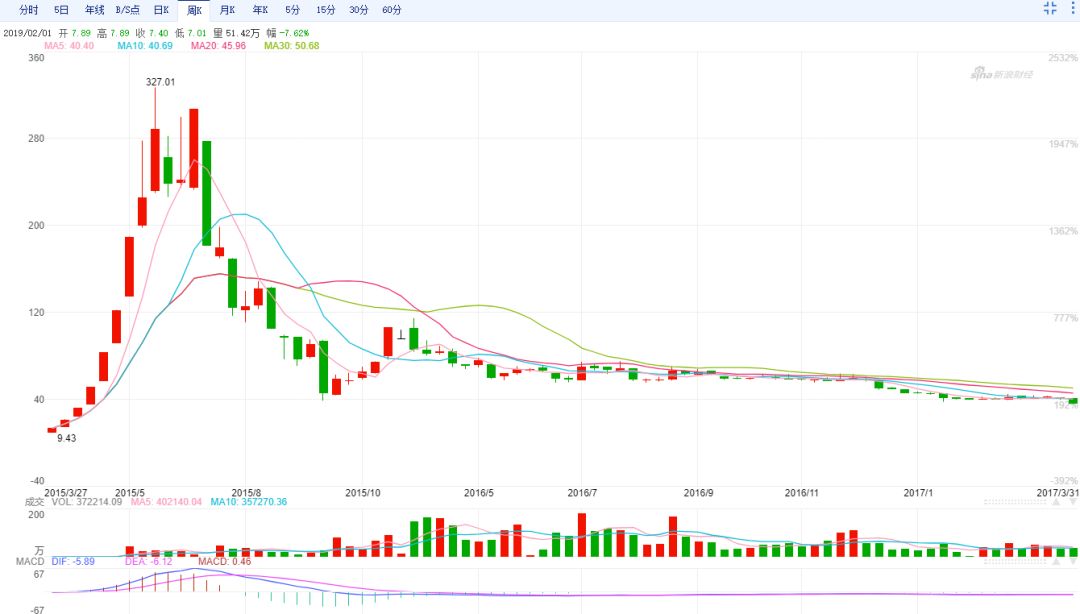Select the 年线 yearly line tab
The image size is (1080, 614).
click(x=94, y=10)
